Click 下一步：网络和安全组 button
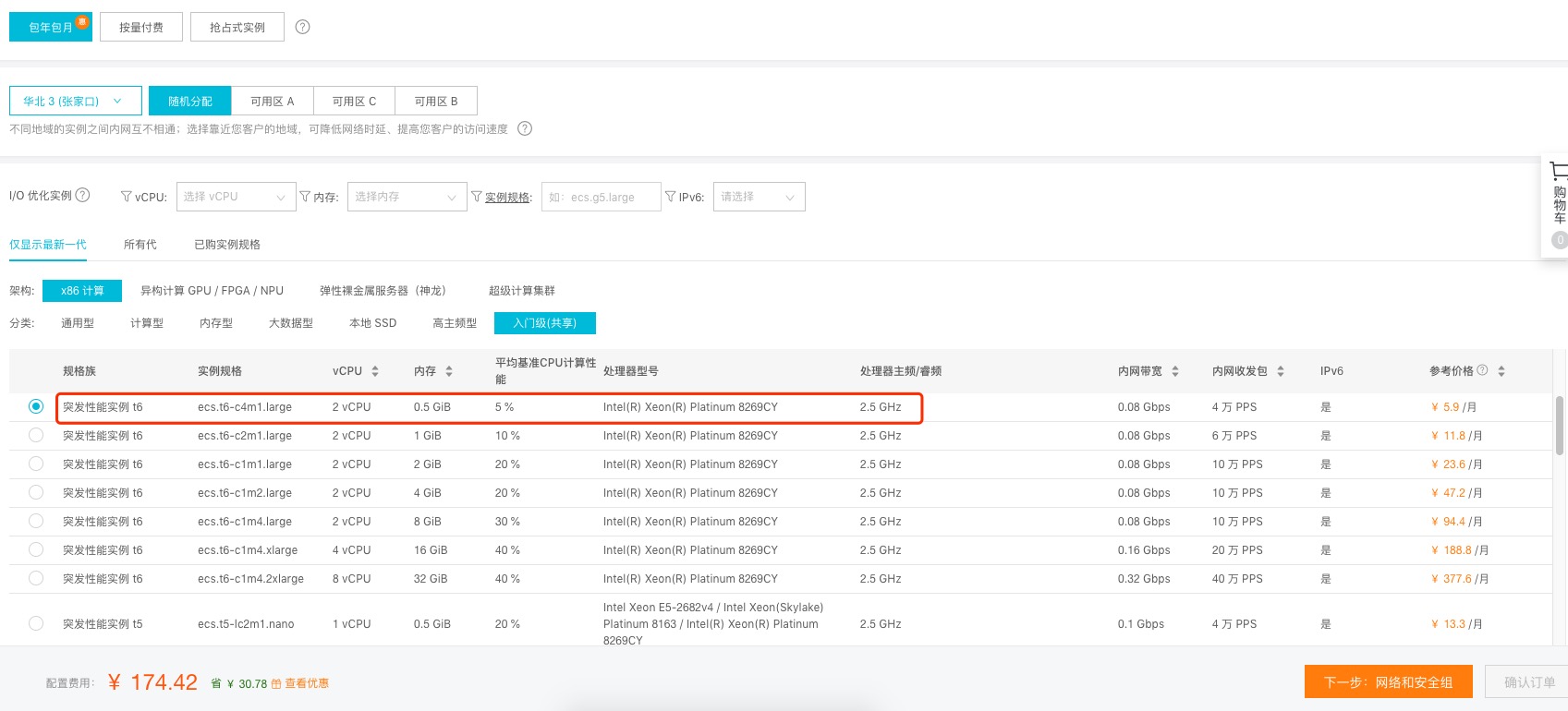Viewport: 1568px width, 711px height. pyautogui.click(x=1389, y=682)
